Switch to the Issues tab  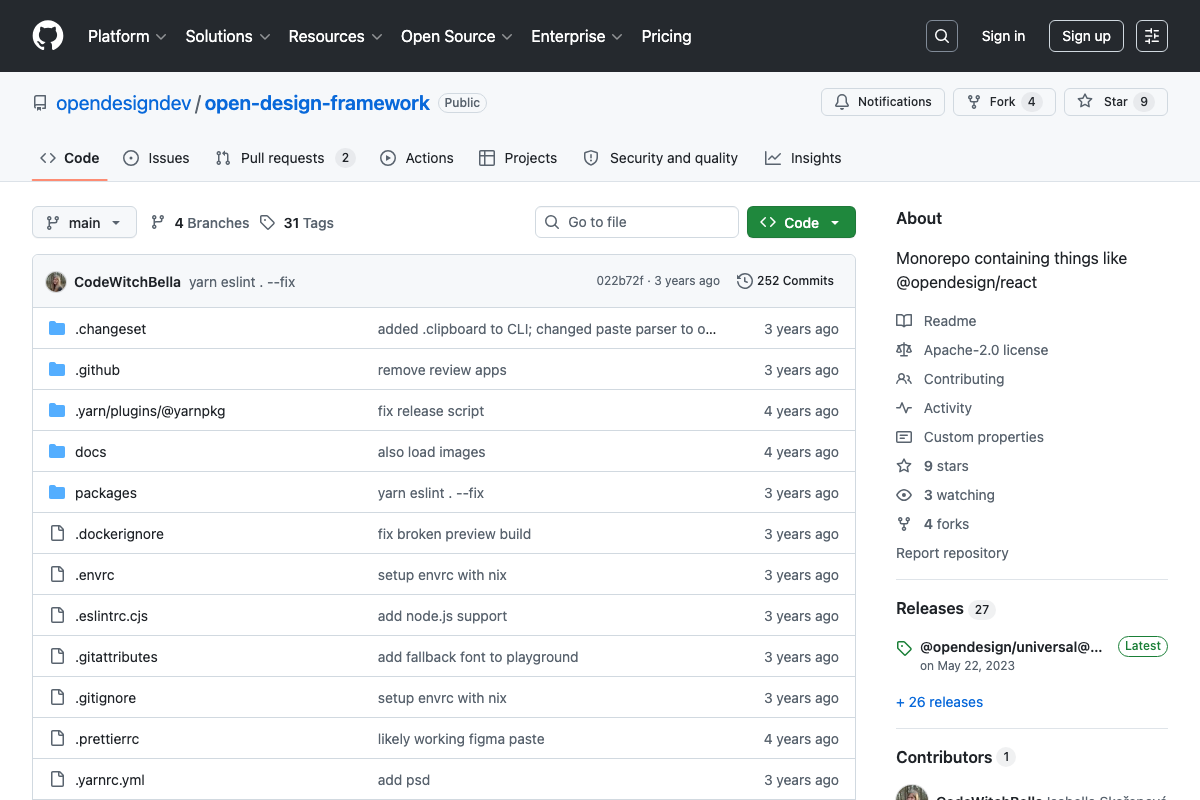coord(156,158)
